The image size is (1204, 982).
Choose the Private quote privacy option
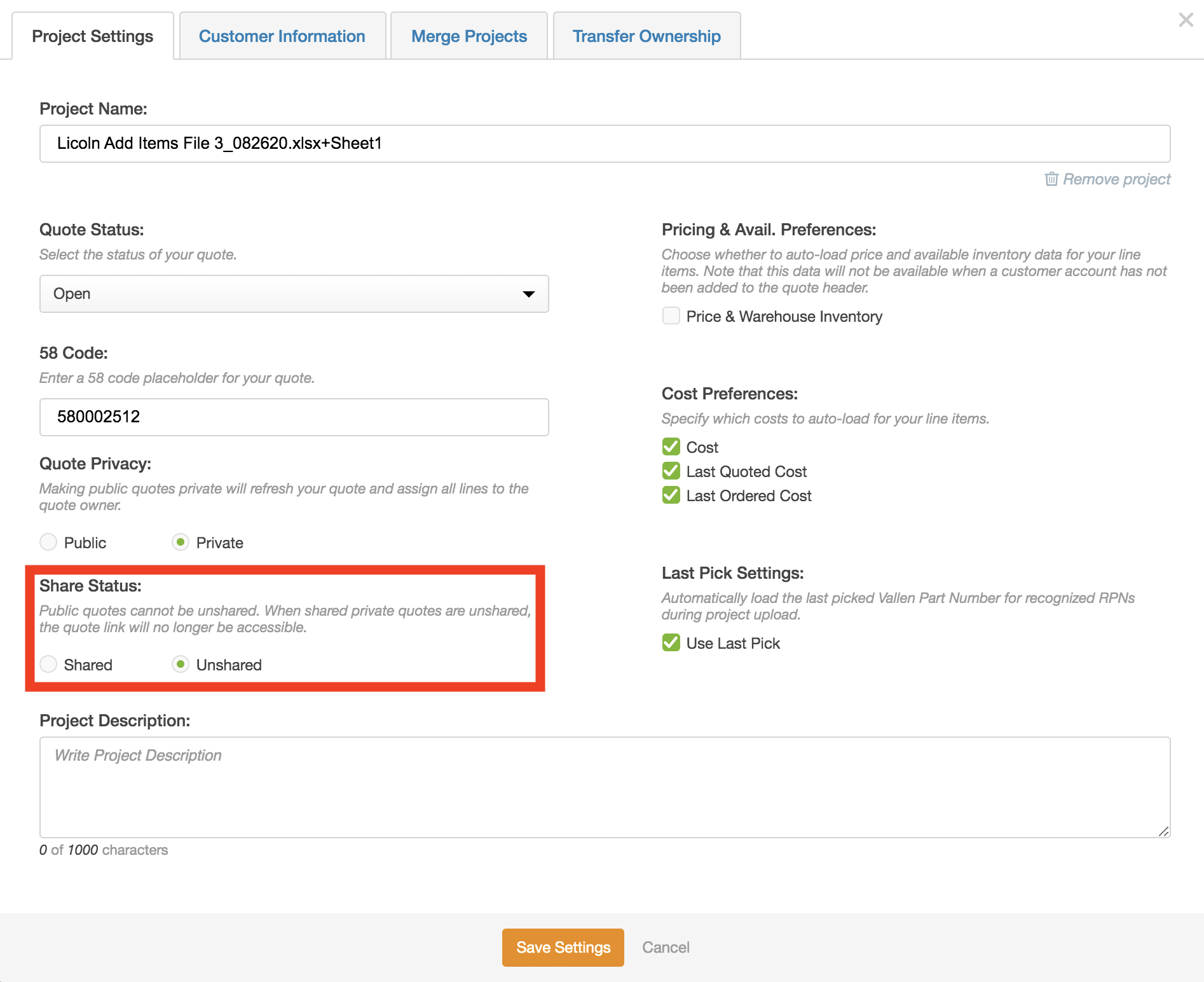pos(181,543)
